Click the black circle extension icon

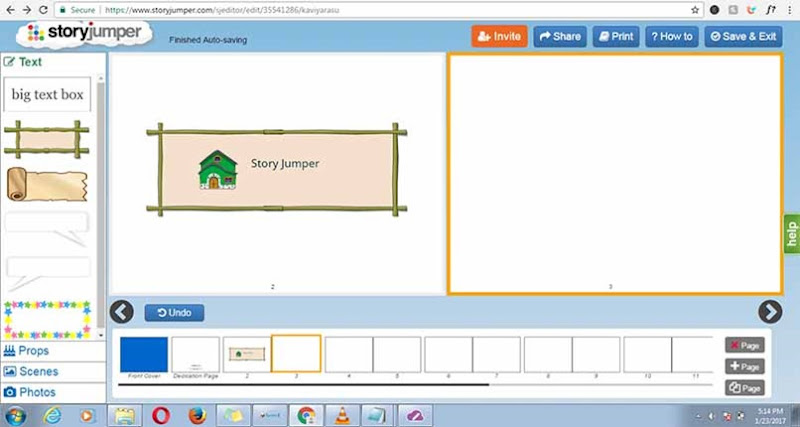[x=715, y=10]
